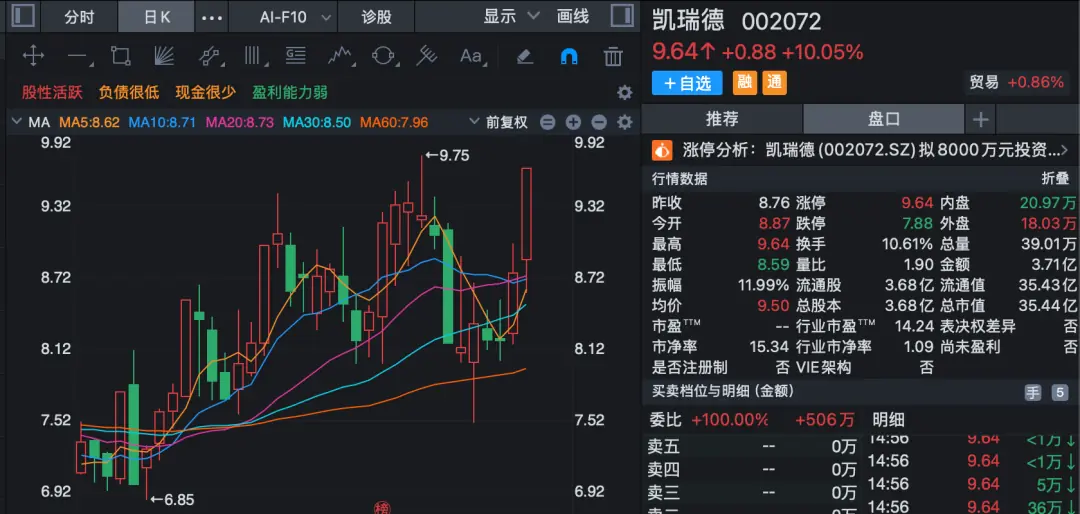
Task: Click the equals reset-zoom circle icon
Action: point(548,123)
